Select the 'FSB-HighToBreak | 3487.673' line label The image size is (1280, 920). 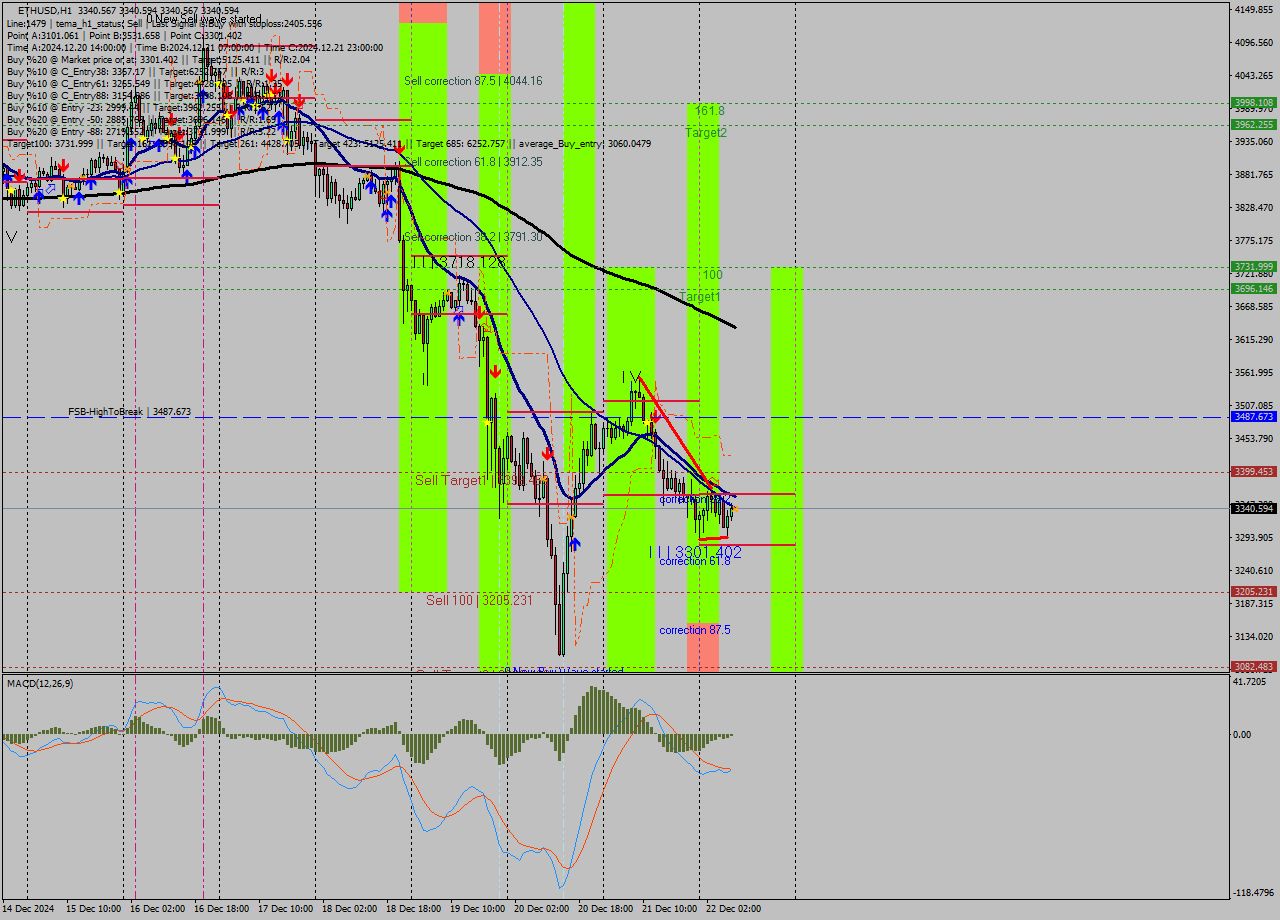pos(129,412)
